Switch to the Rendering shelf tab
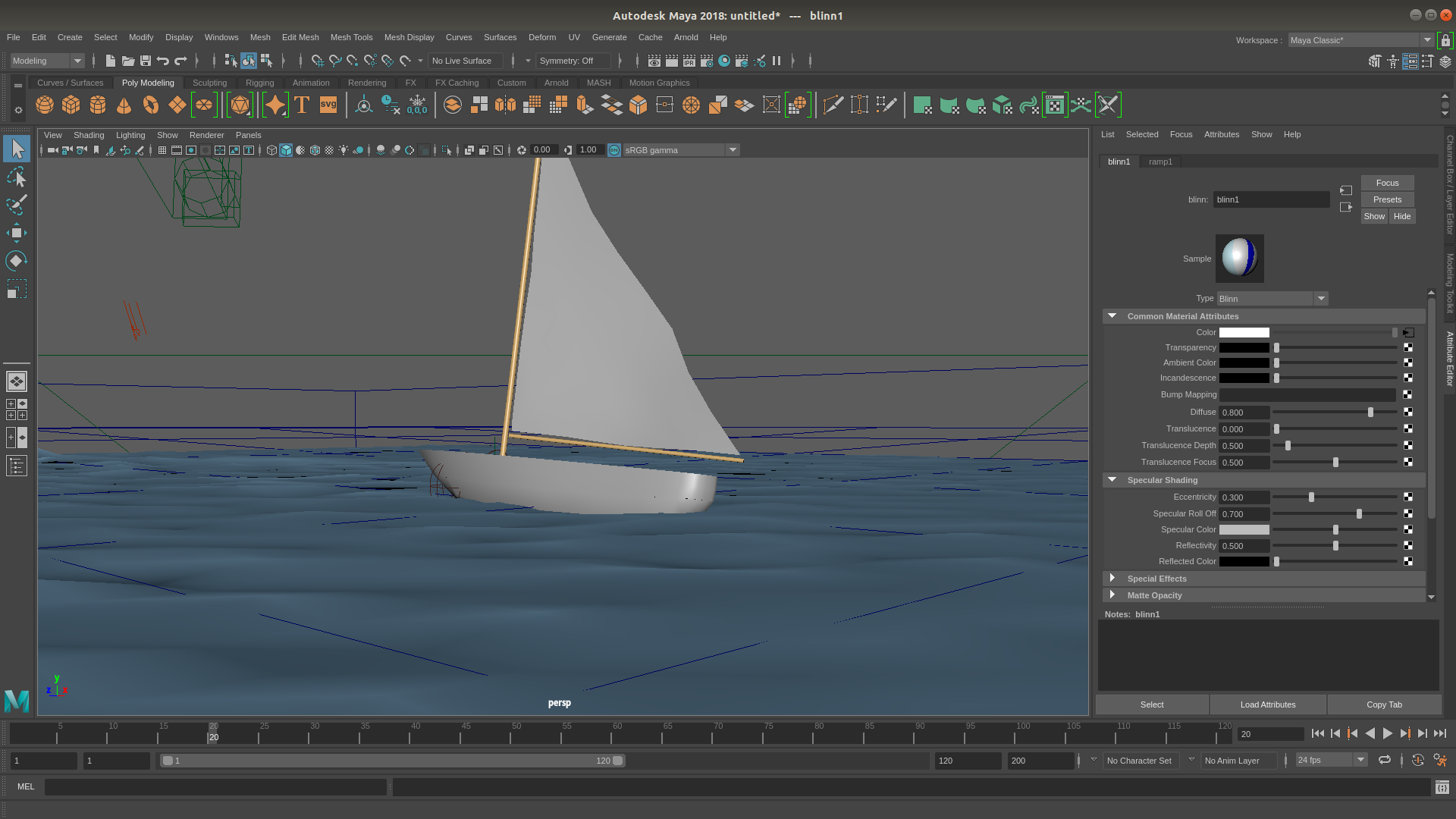Screen dimensions: 1456x819 point(367,83)
